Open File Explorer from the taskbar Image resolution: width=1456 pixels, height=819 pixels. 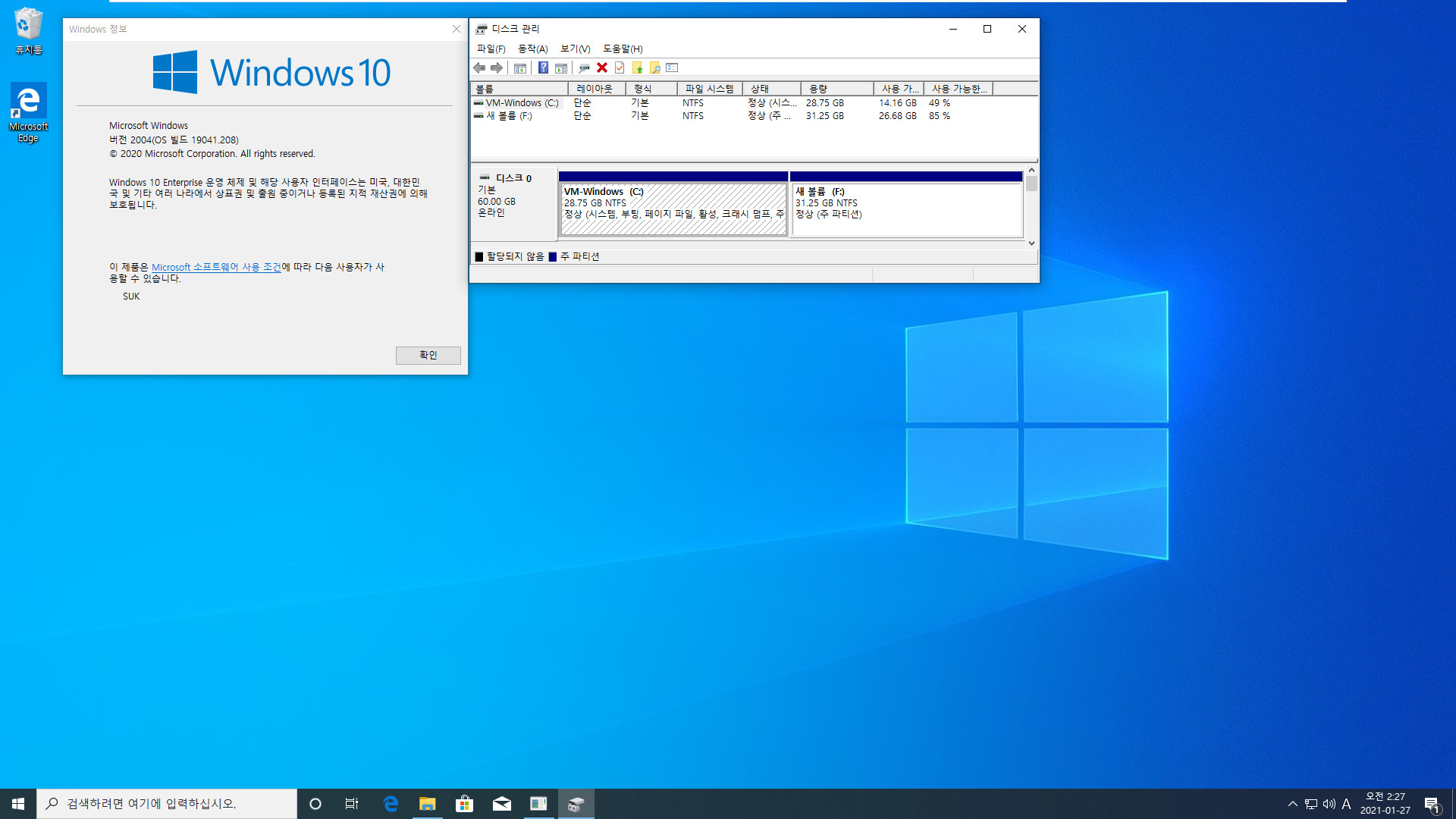pos(428,804)
